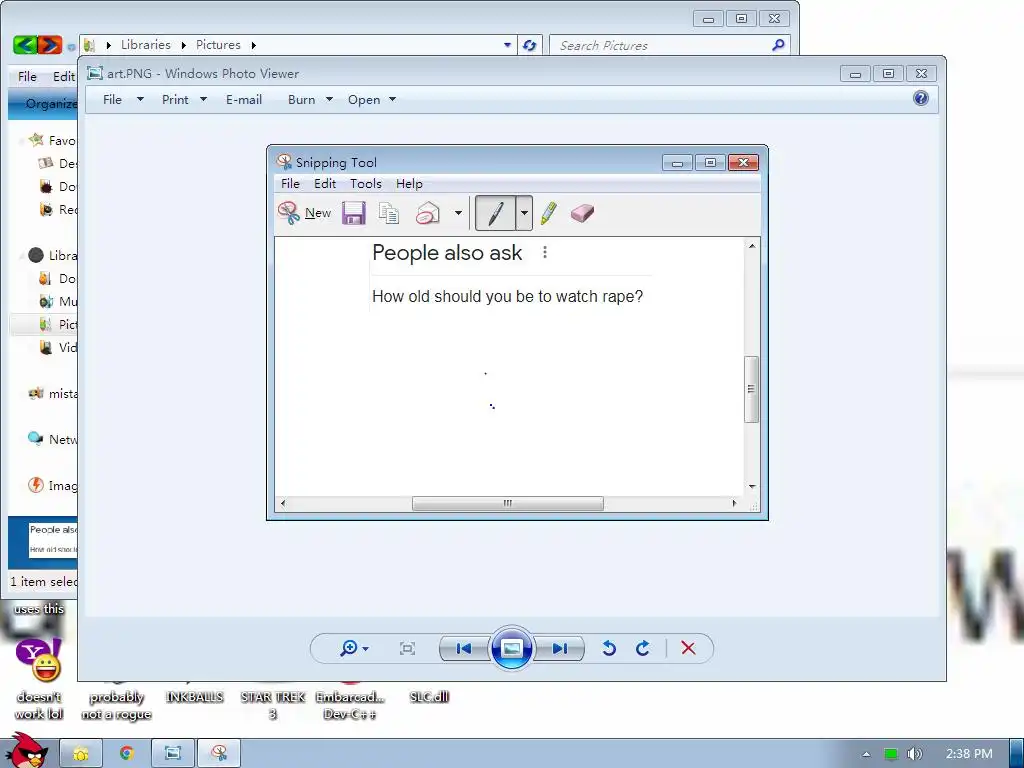Click Pictures in Explorer address bar

pyautogui.click(x=218, y=44)
